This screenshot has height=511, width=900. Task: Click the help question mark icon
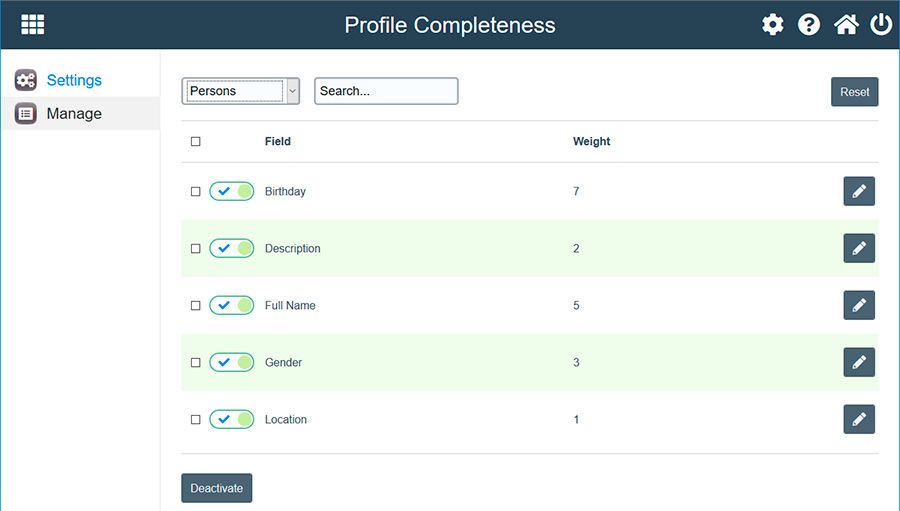[x=809, y=25]
